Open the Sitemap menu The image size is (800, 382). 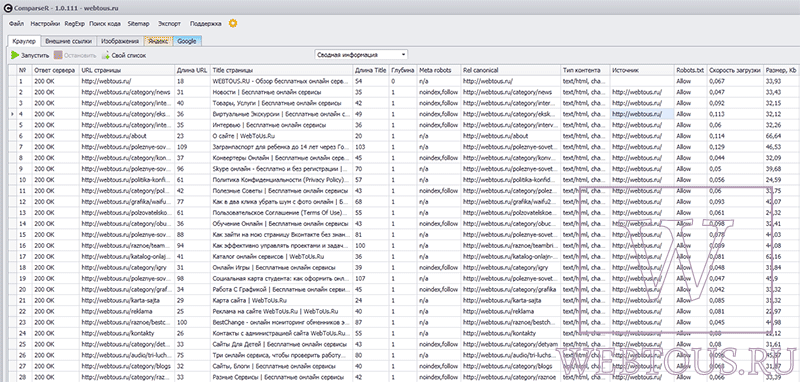[138, 23]
